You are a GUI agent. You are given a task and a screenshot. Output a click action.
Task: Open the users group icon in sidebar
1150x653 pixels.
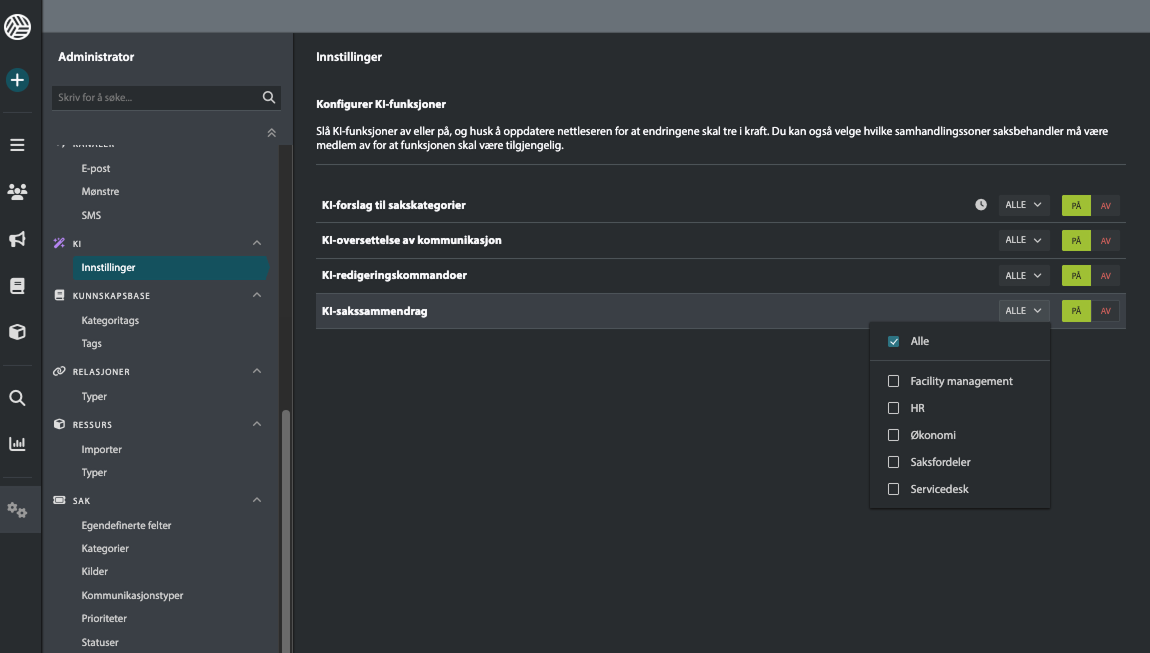click(17, 191)
